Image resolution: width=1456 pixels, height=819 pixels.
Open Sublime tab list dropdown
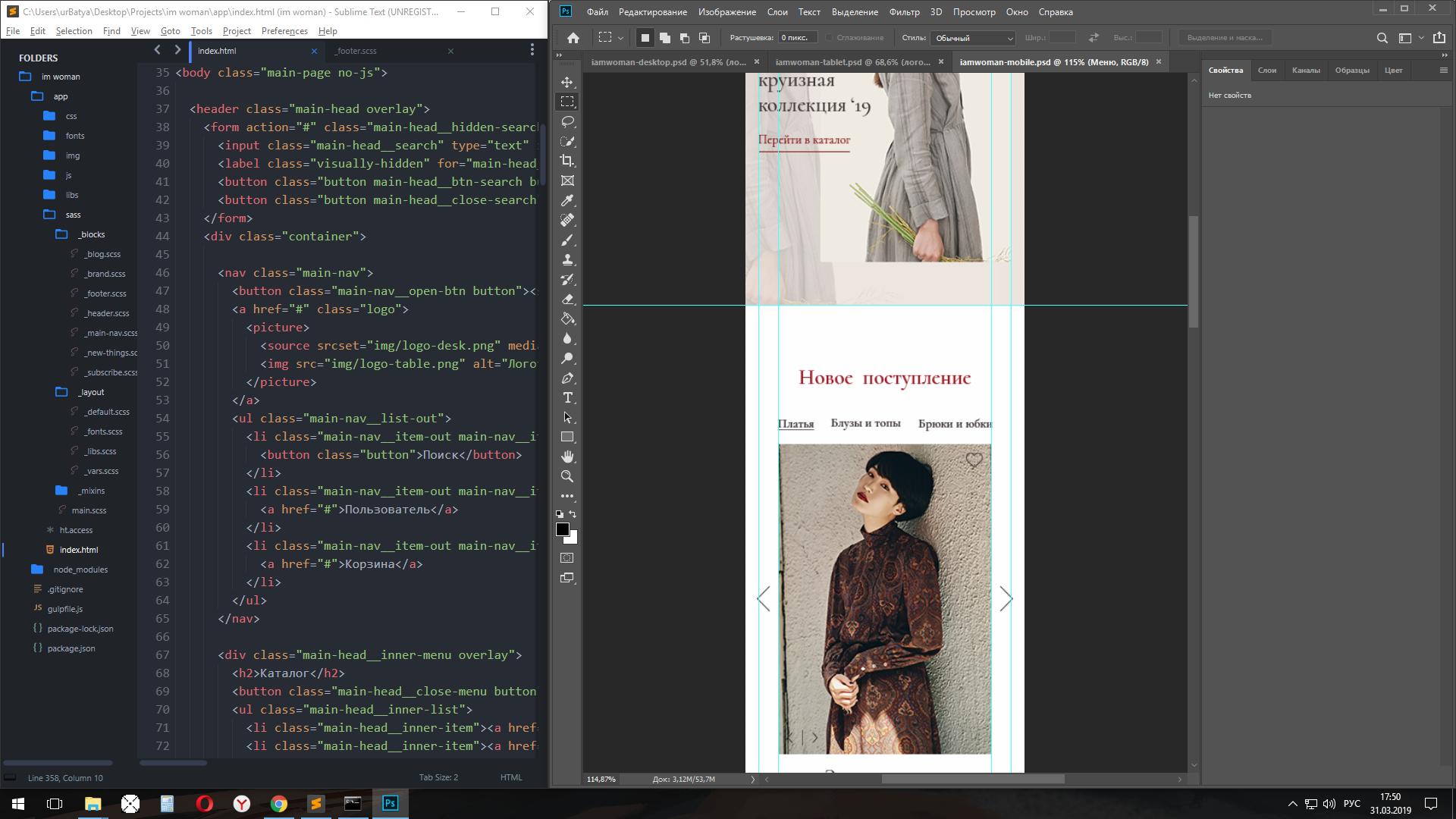point(532,49)
